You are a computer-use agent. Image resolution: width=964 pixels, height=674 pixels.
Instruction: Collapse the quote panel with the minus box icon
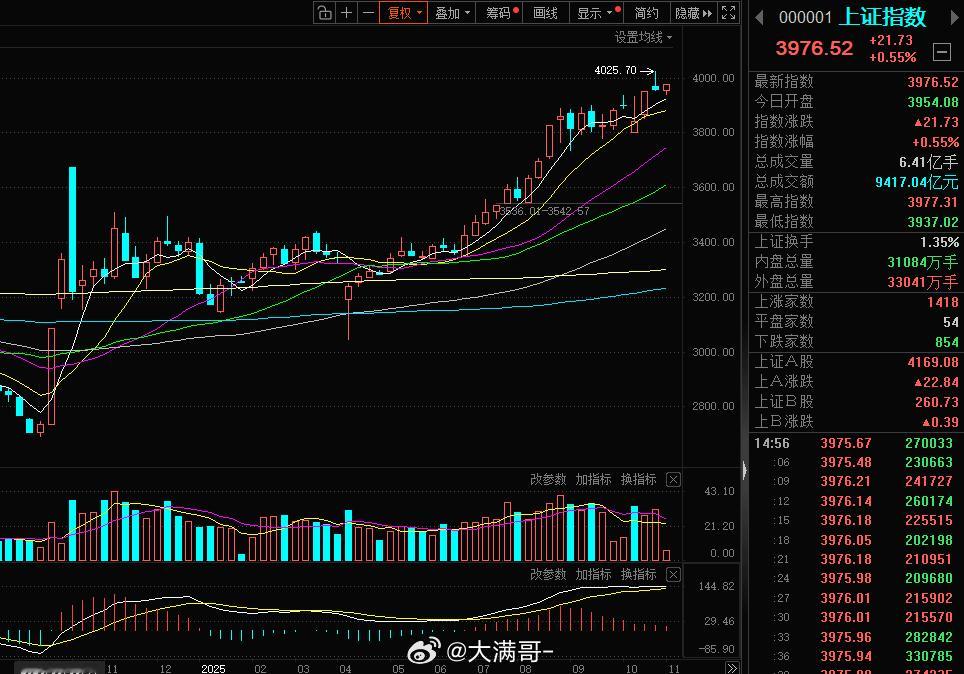pyautogui.click(x=941, y=53)
